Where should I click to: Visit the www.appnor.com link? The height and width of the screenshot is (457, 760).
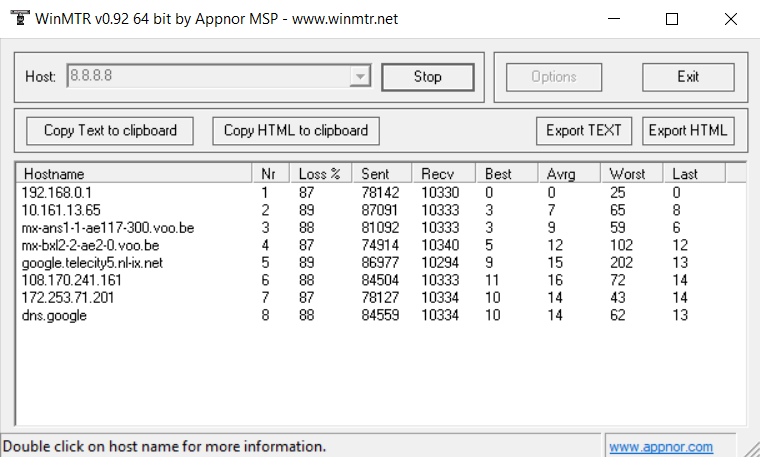661,446
